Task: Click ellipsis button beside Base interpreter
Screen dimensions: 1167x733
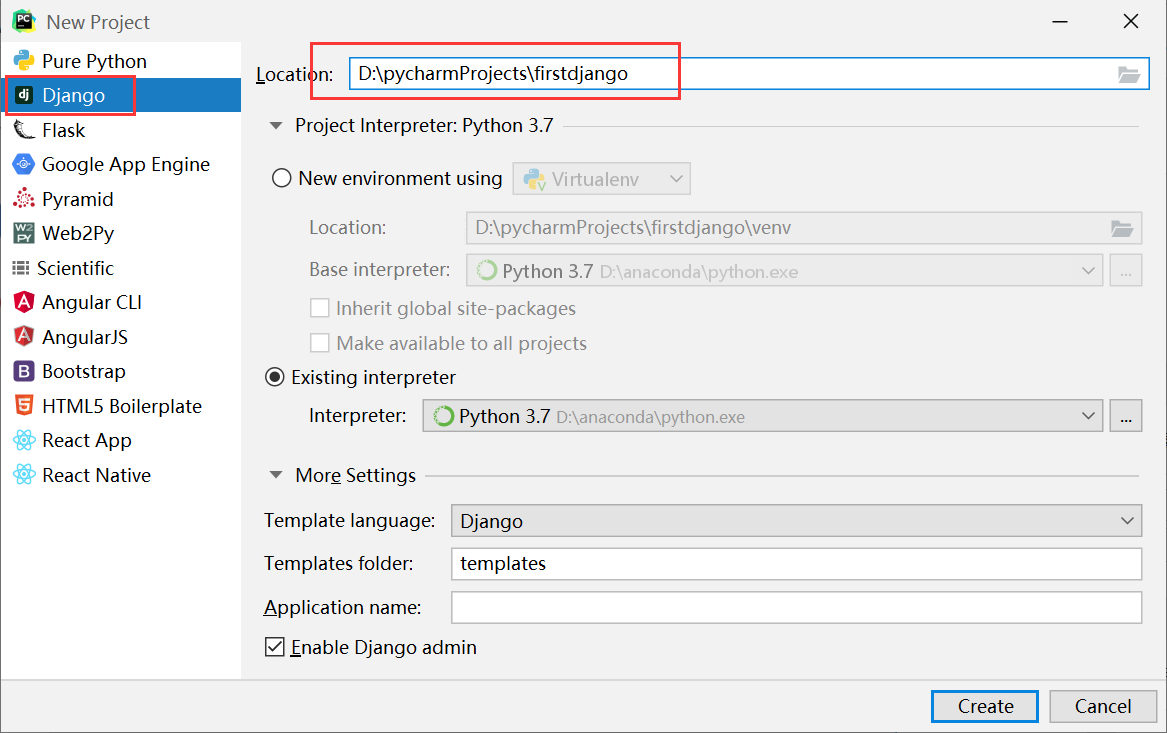Action: (1125, 271)
